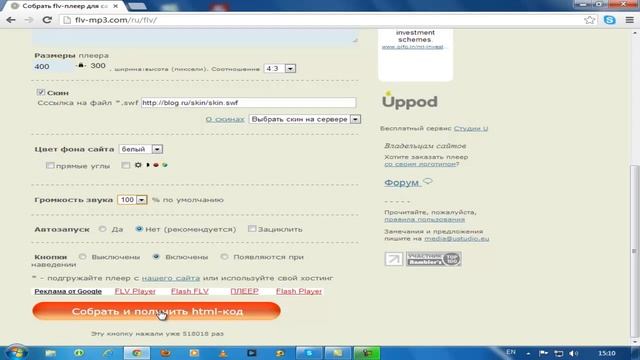
Task: Open Windows Explorer from the taskbar
Action: [x=51, y=353]
